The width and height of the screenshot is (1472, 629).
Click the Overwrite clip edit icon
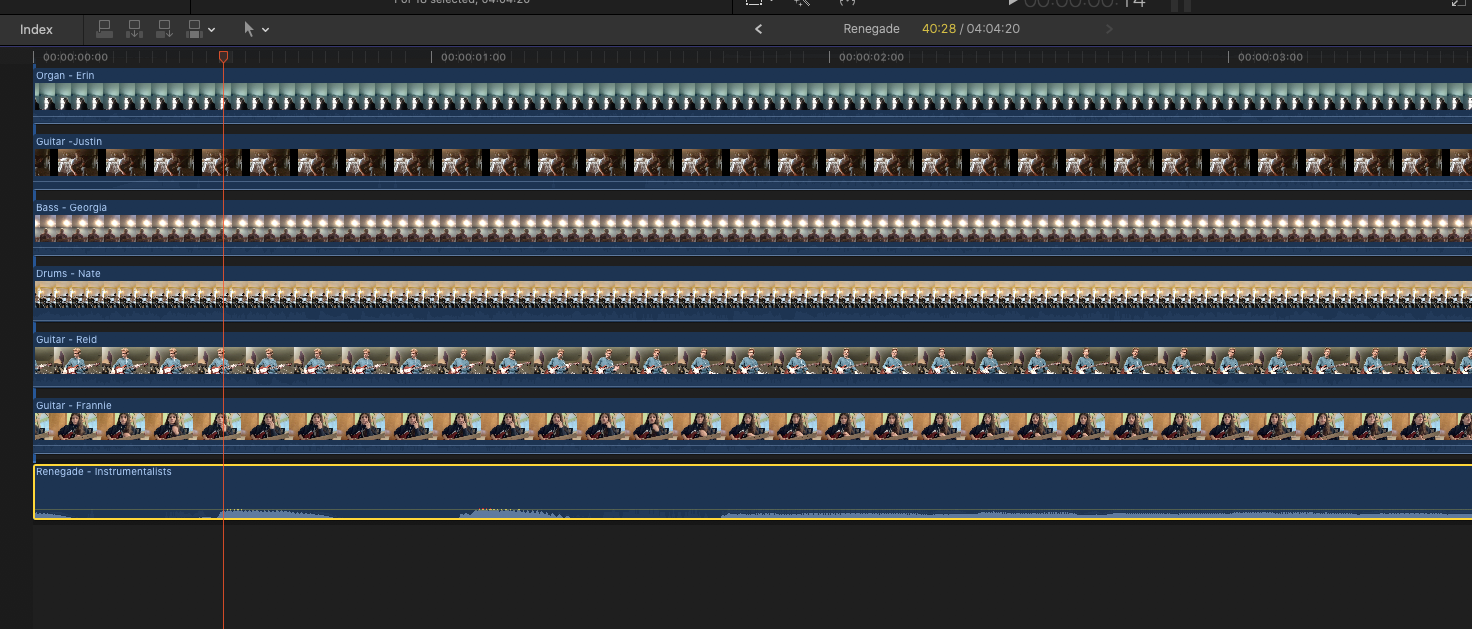(x=196, y=29)
